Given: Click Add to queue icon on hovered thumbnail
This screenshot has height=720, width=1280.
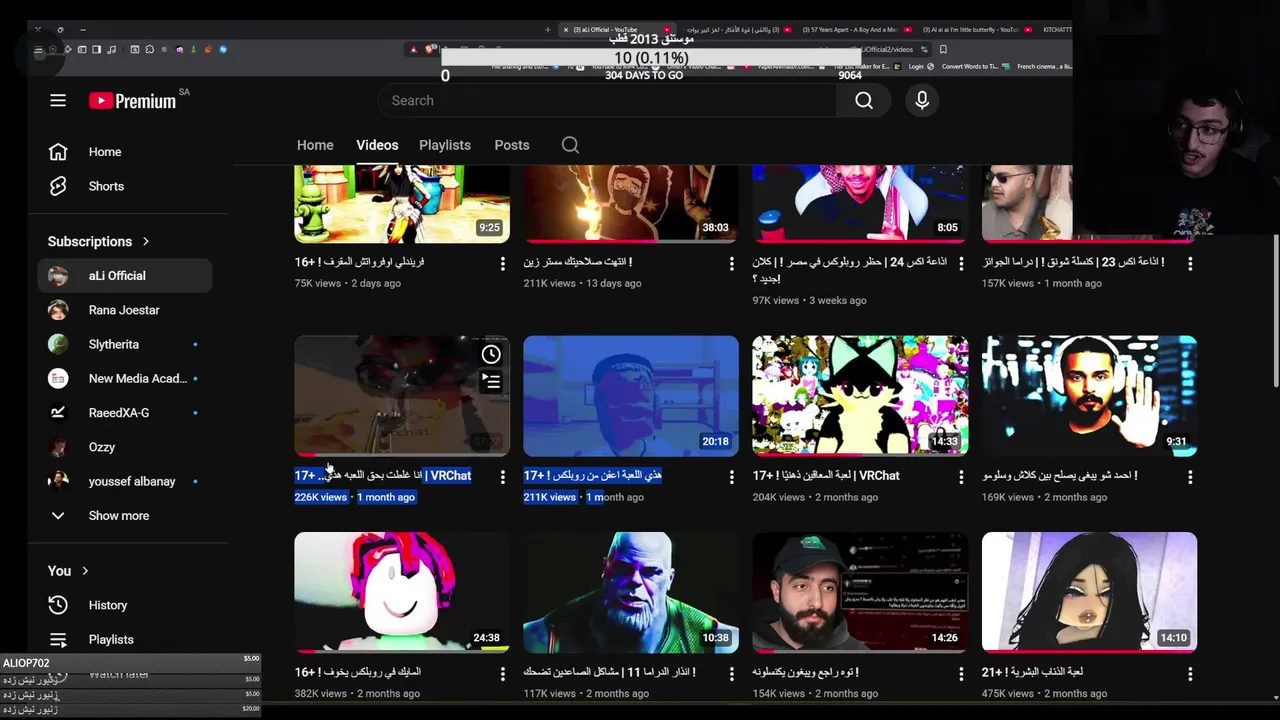Looking at the screenshot, I should click(x=491, y=381).
